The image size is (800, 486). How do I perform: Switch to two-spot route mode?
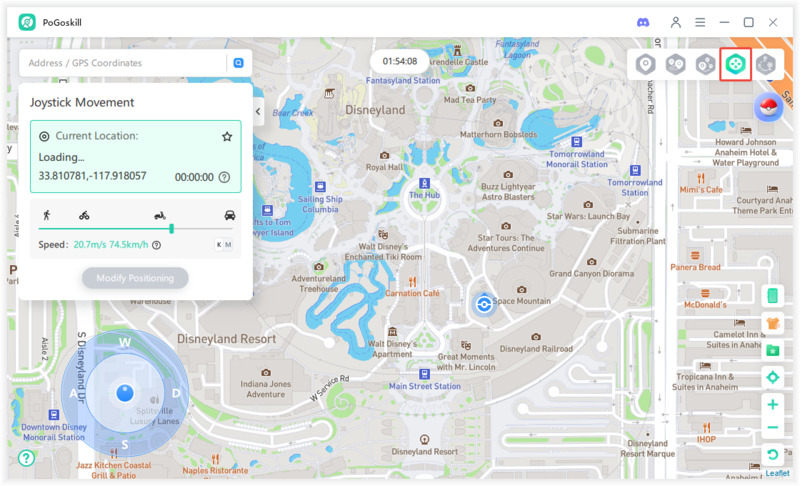point(675,65)
